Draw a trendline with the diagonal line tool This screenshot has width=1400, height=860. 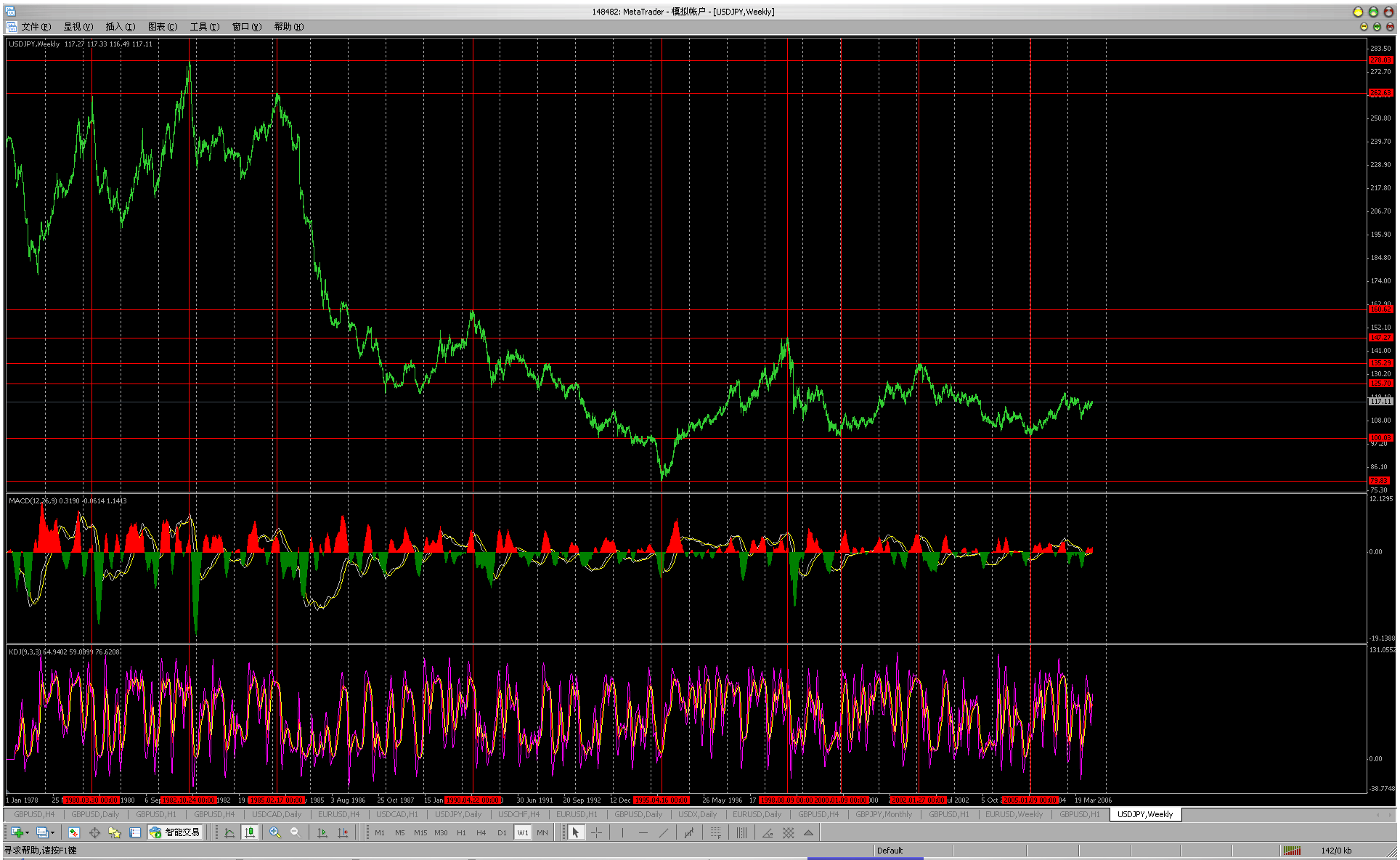663,832
